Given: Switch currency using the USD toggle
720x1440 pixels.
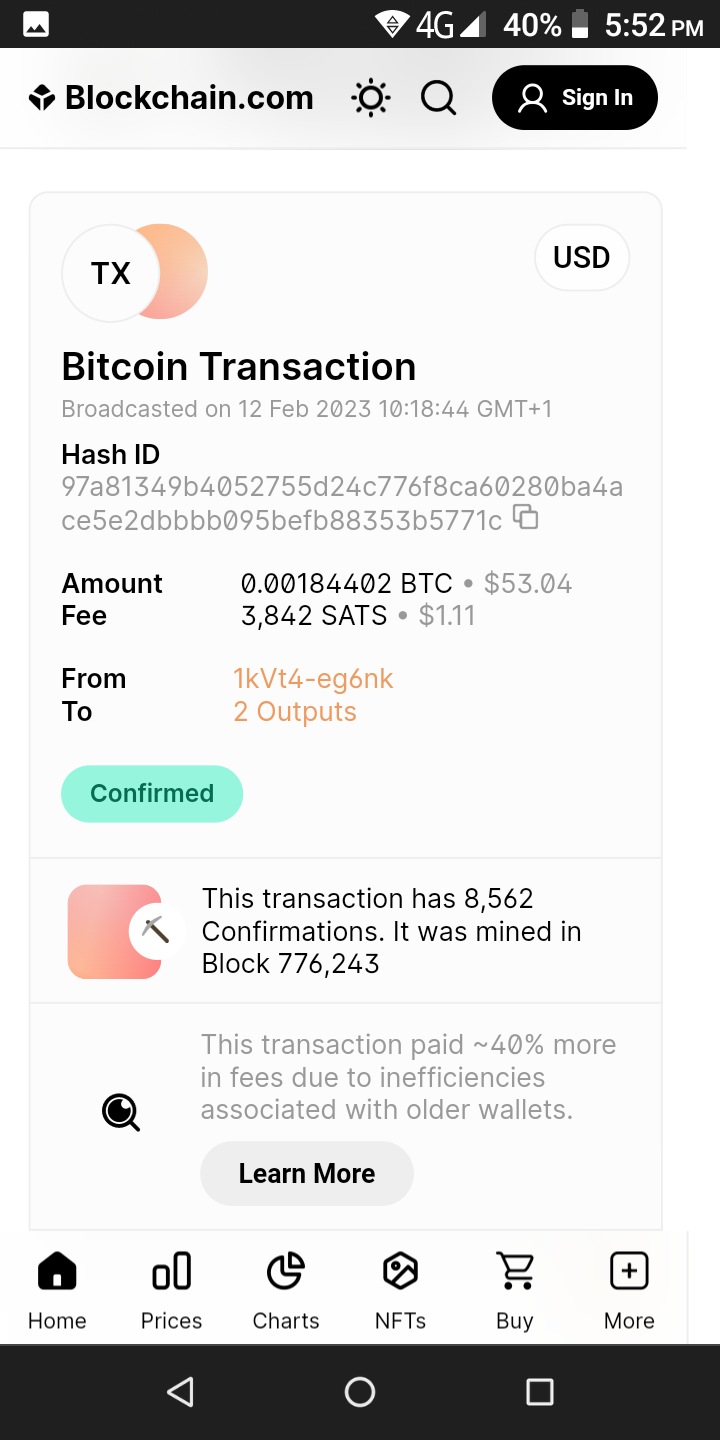Looking at the screenshot, I should point(581,258).
